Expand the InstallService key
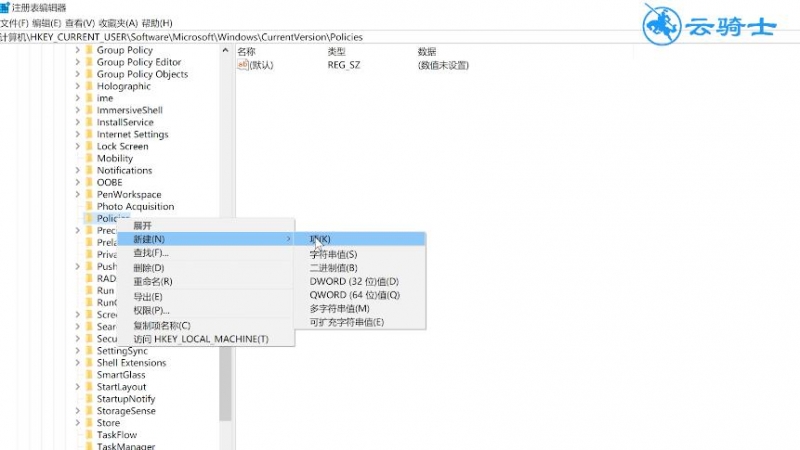Image resolution: width=800 pixels, height=450 pixels. (78, 122)
